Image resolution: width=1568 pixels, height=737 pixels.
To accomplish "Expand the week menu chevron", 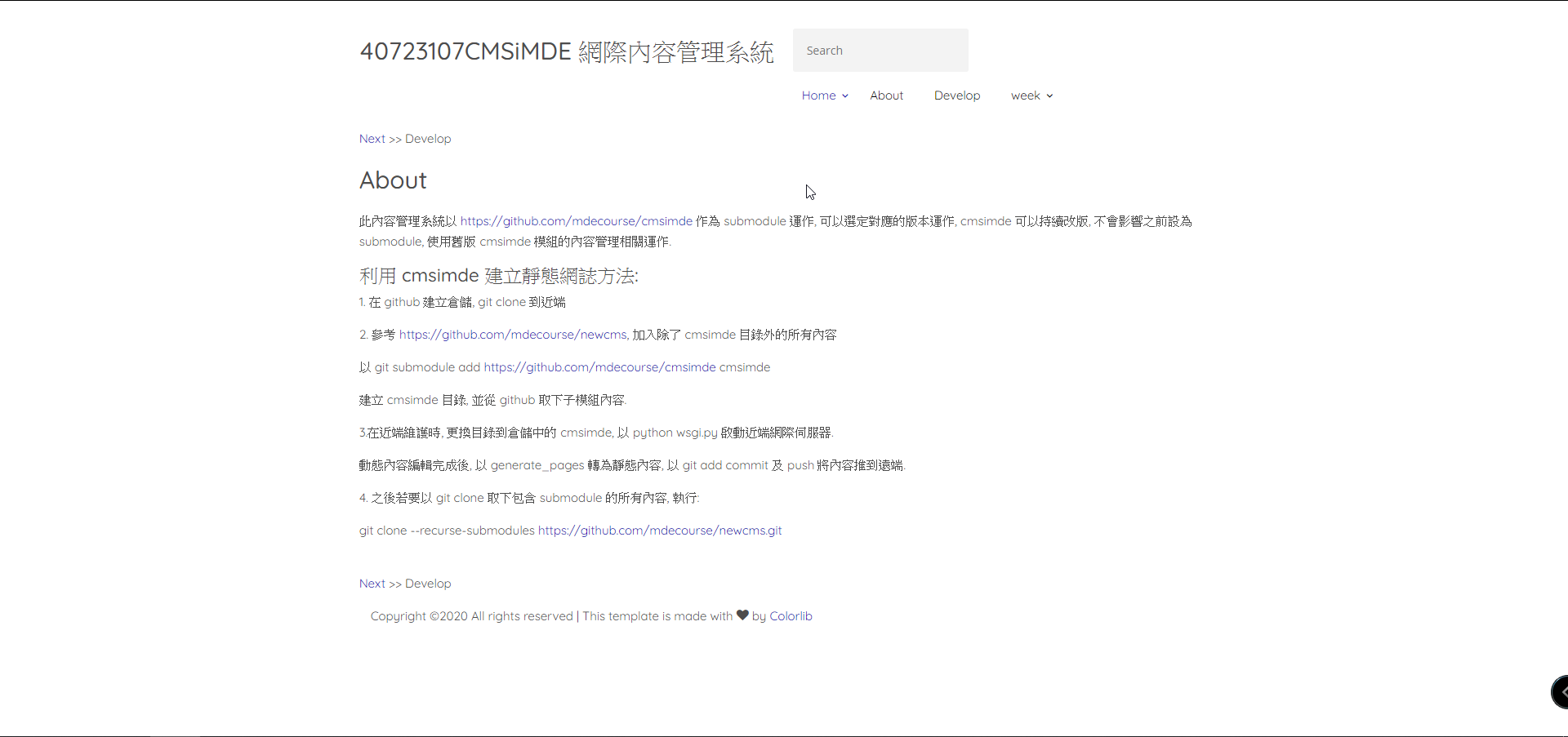I will tap(1049, 96).
